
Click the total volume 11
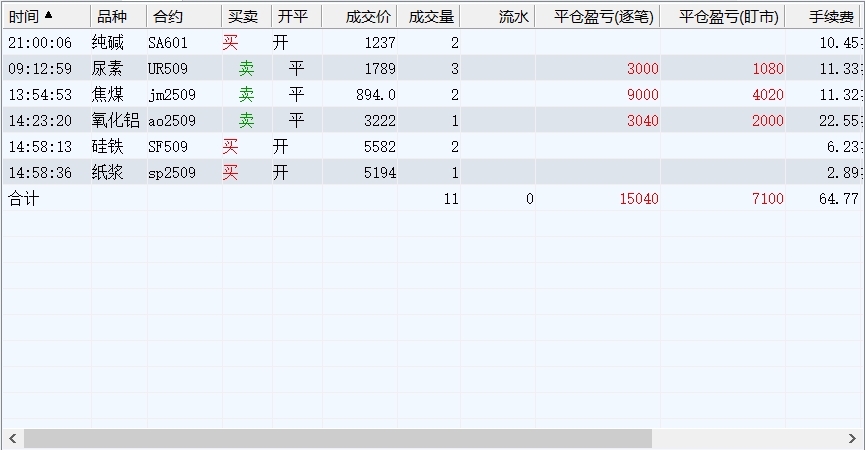451,199
